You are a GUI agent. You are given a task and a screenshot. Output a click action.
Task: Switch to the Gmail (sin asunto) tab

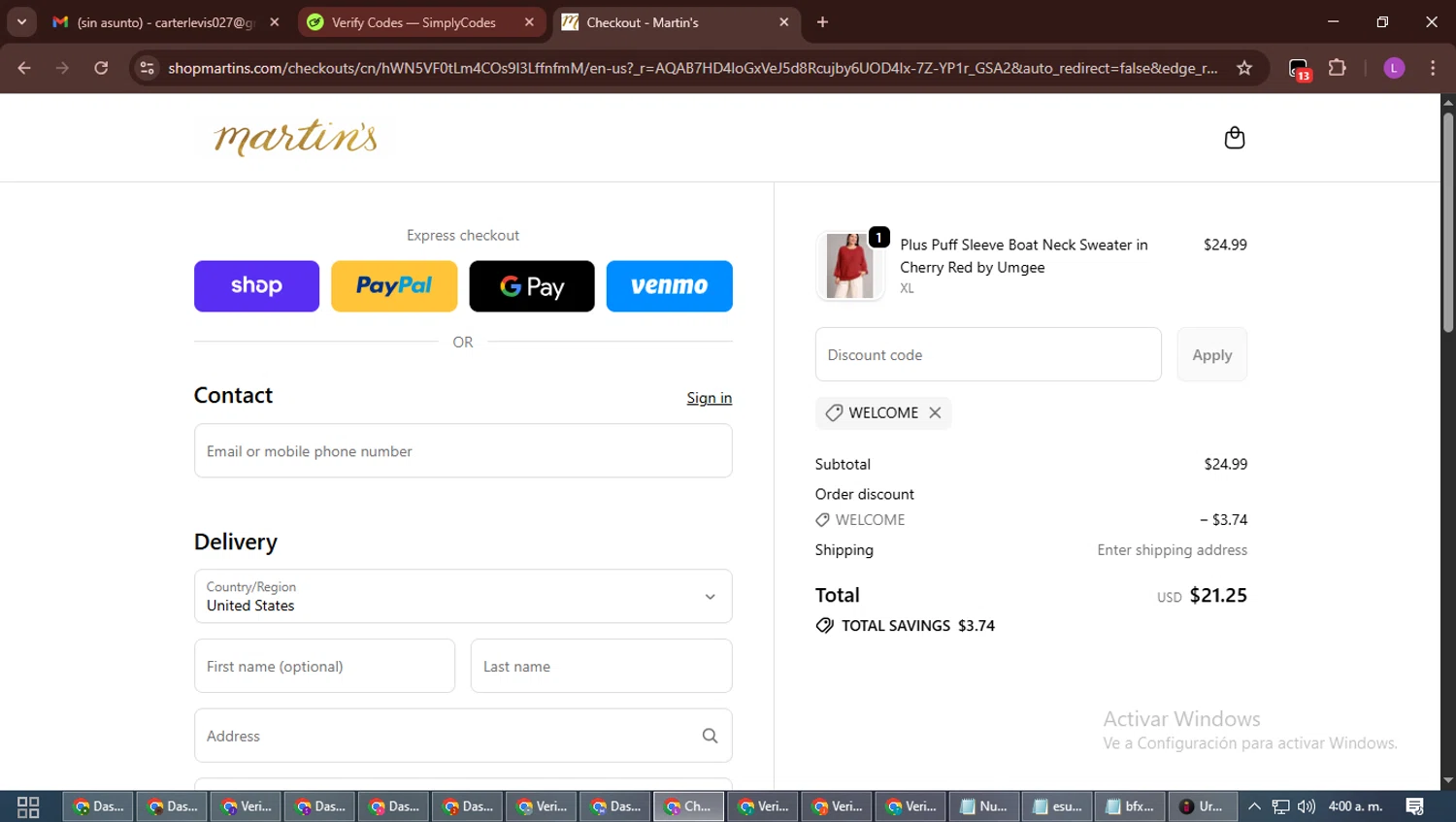166,22
